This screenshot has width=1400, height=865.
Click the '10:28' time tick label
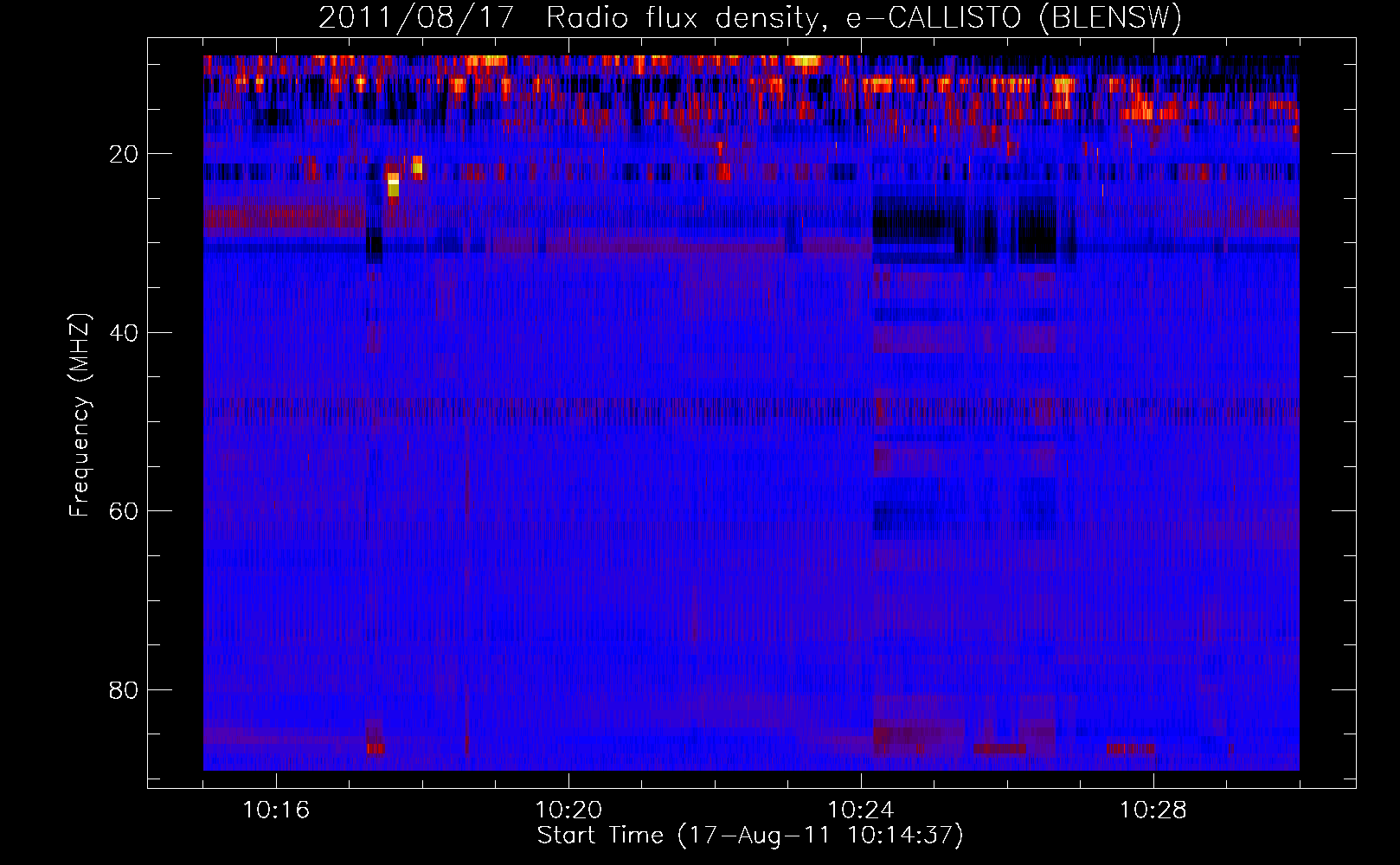pos(1153,810)
